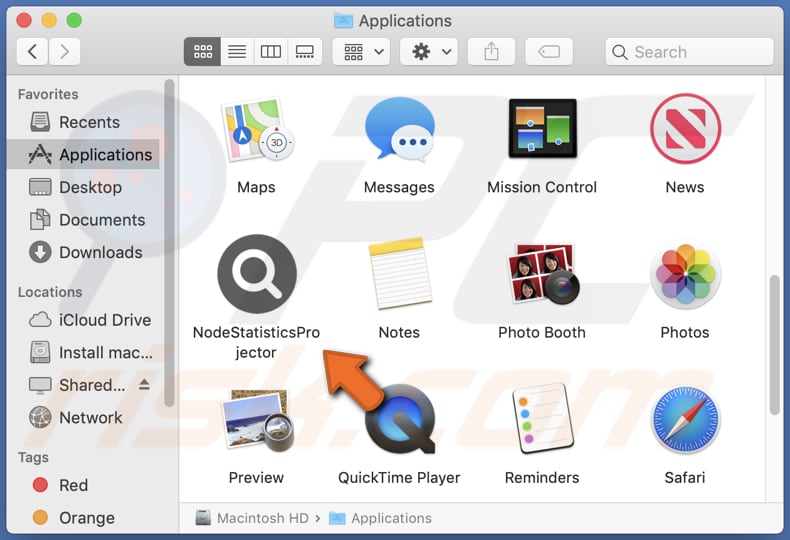Open Network in the sidebar
Image resolution: width=790 pixels, height=540 pixels.
(83, 418)
